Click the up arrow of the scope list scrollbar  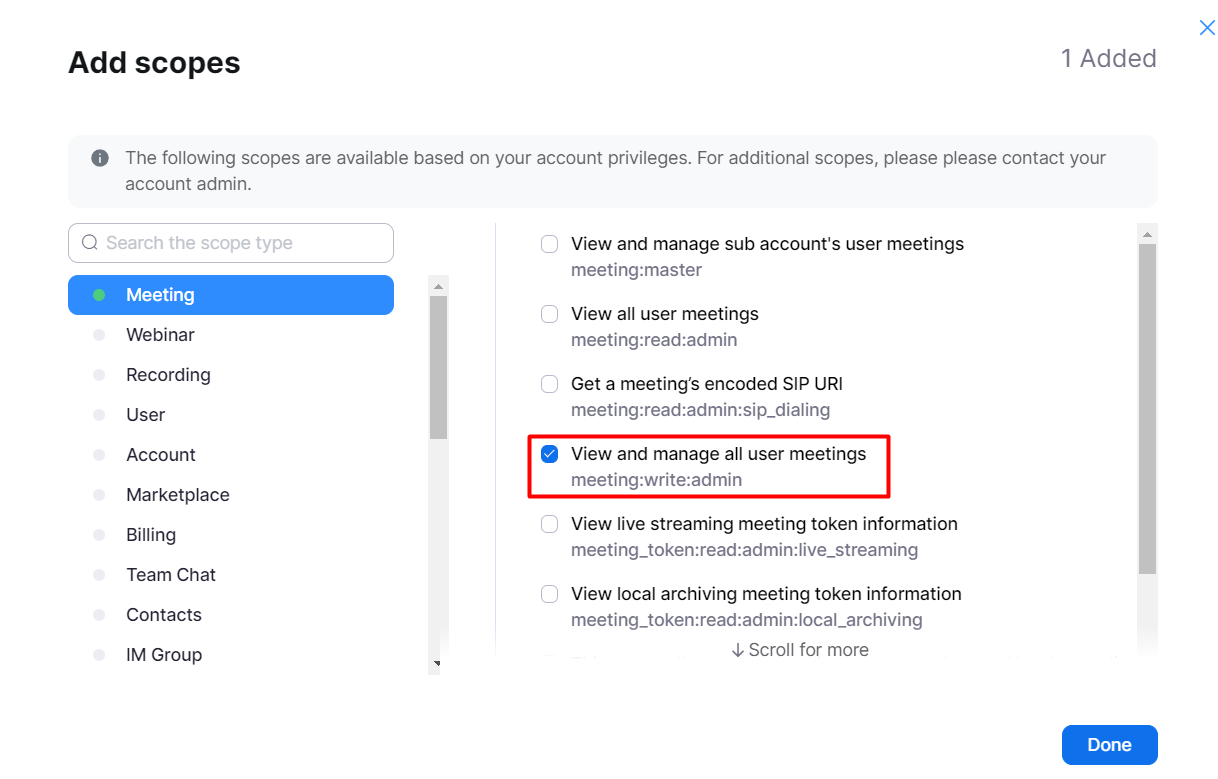coord(1147,234)
